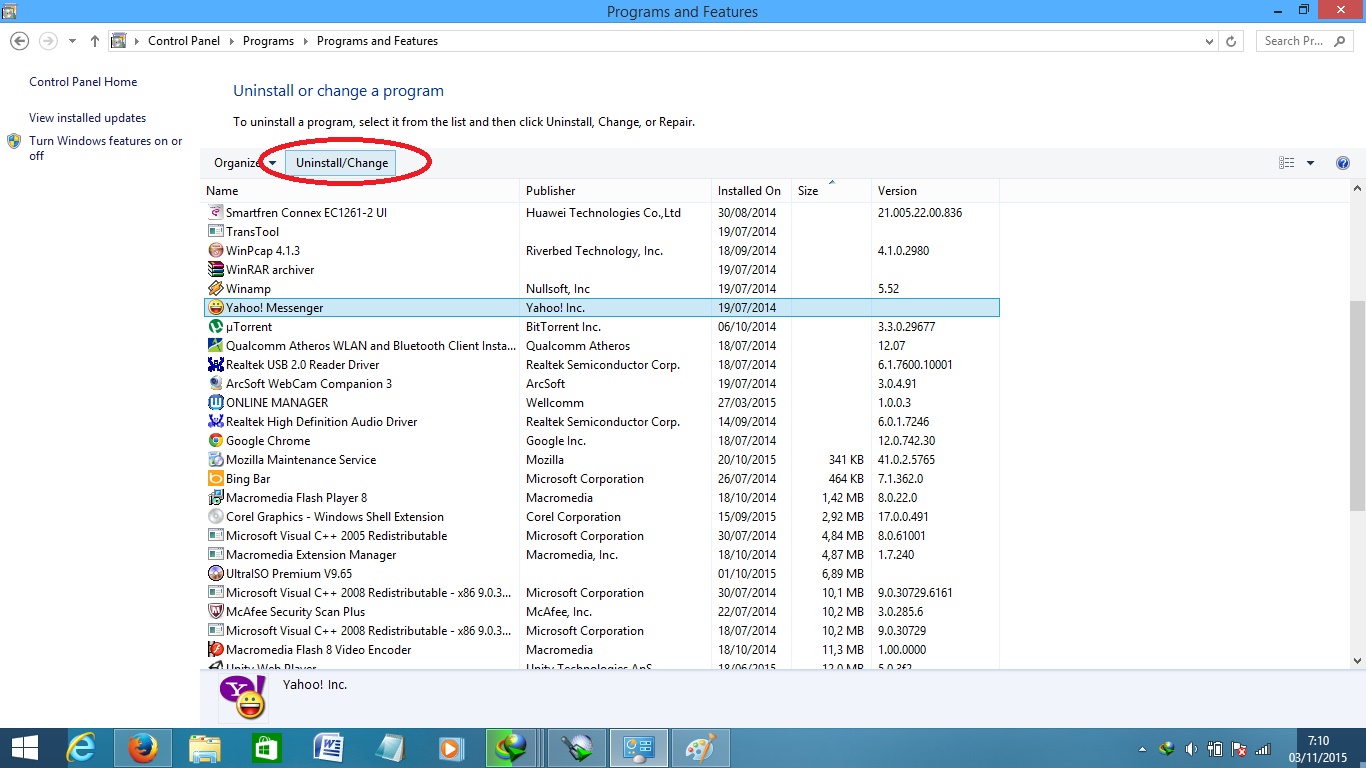Image resolution: width=1366 pixels, height=768 pixels.
Task: Click the Mozilla Maintenance Service icon
Action: coord(215,459)
